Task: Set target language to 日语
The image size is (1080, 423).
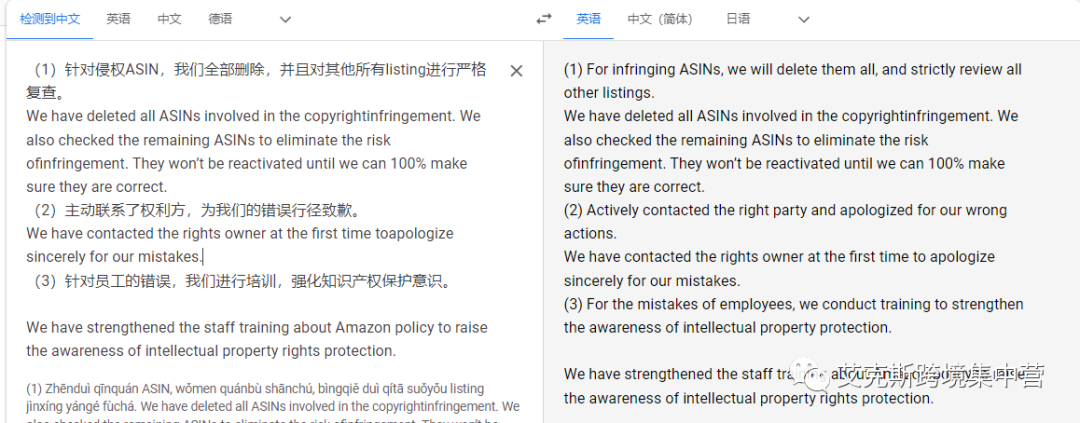Action: 738,19
